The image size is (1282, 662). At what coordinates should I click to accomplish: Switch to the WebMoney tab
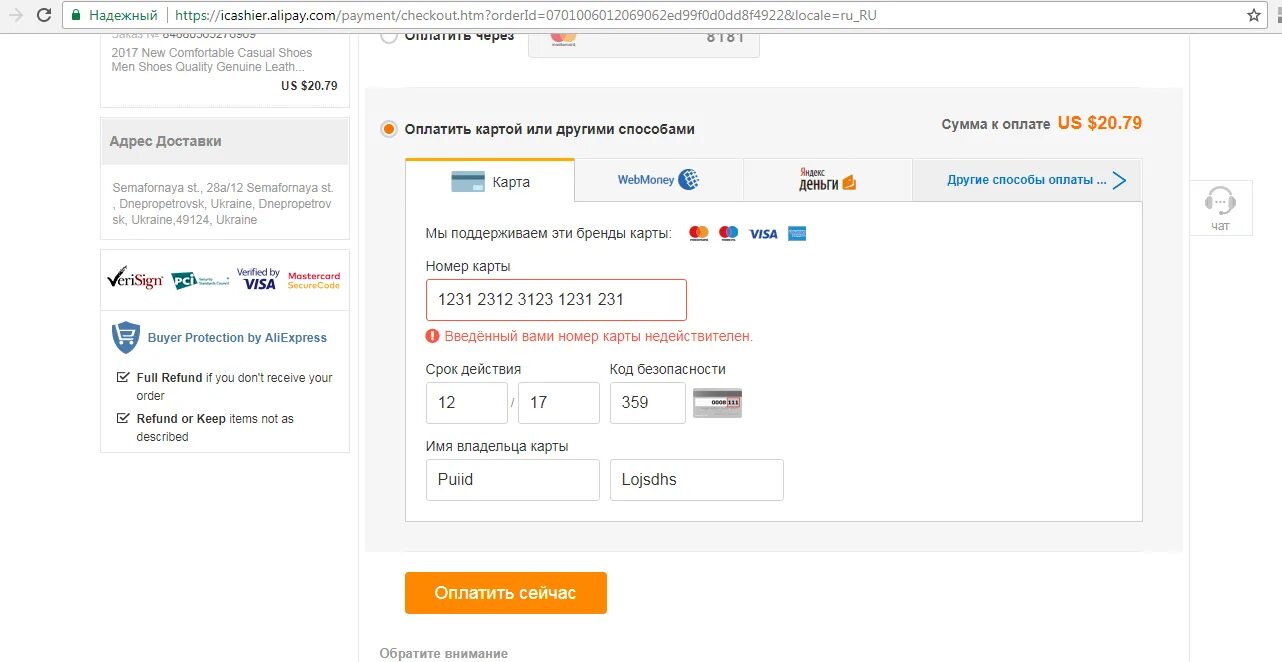(x=659, y=180)
